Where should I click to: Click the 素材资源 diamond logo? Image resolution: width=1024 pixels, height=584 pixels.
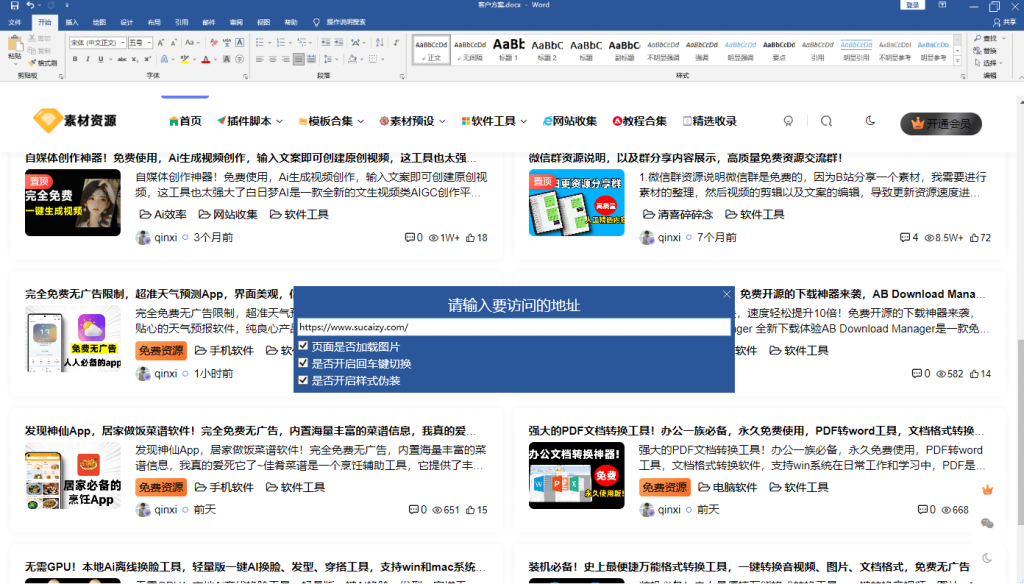[46, 121]
